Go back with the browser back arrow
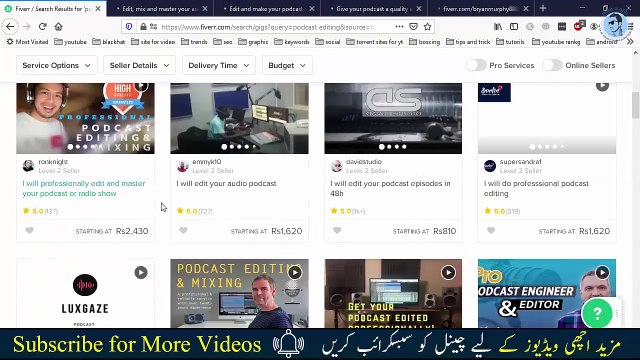The width and height of the screenshot is (640, 360). (x=10, y=27)
